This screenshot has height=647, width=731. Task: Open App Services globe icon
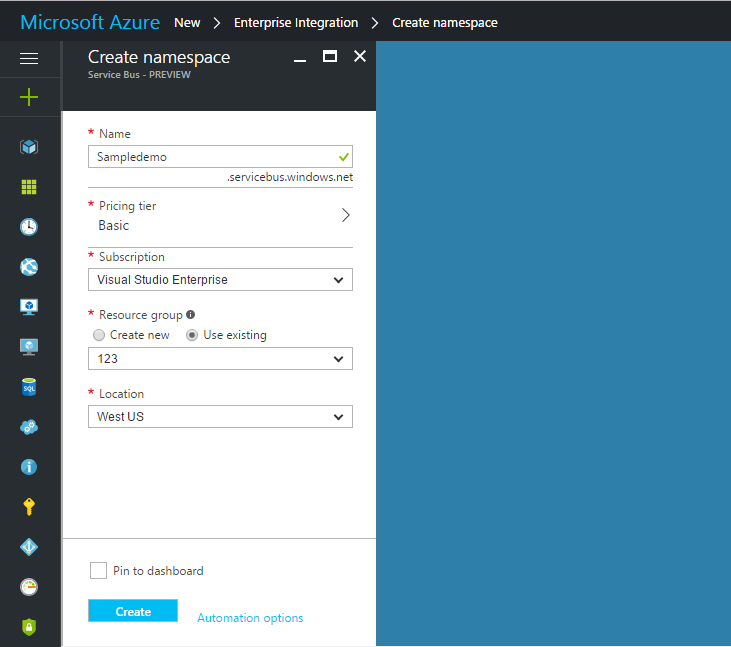coord(29,267)
